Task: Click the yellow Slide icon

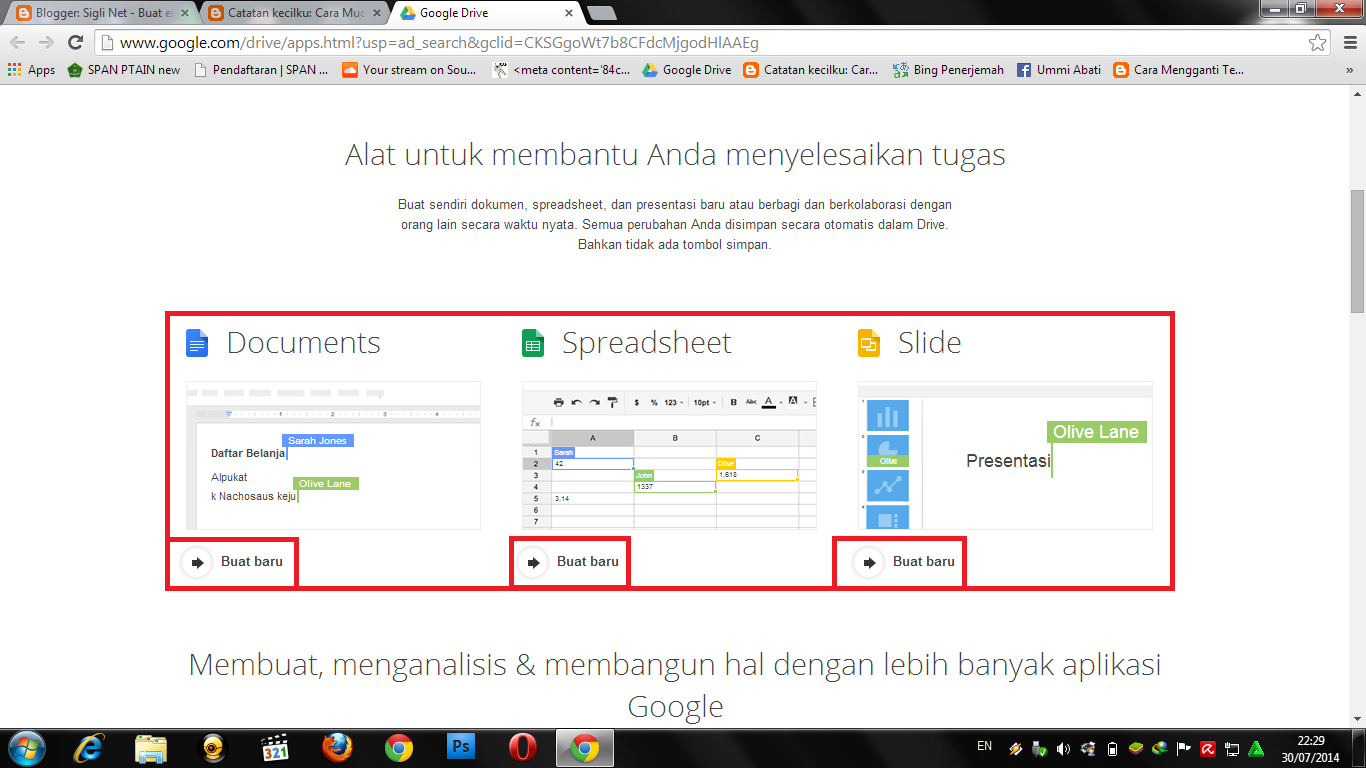Action: [869, 344]
